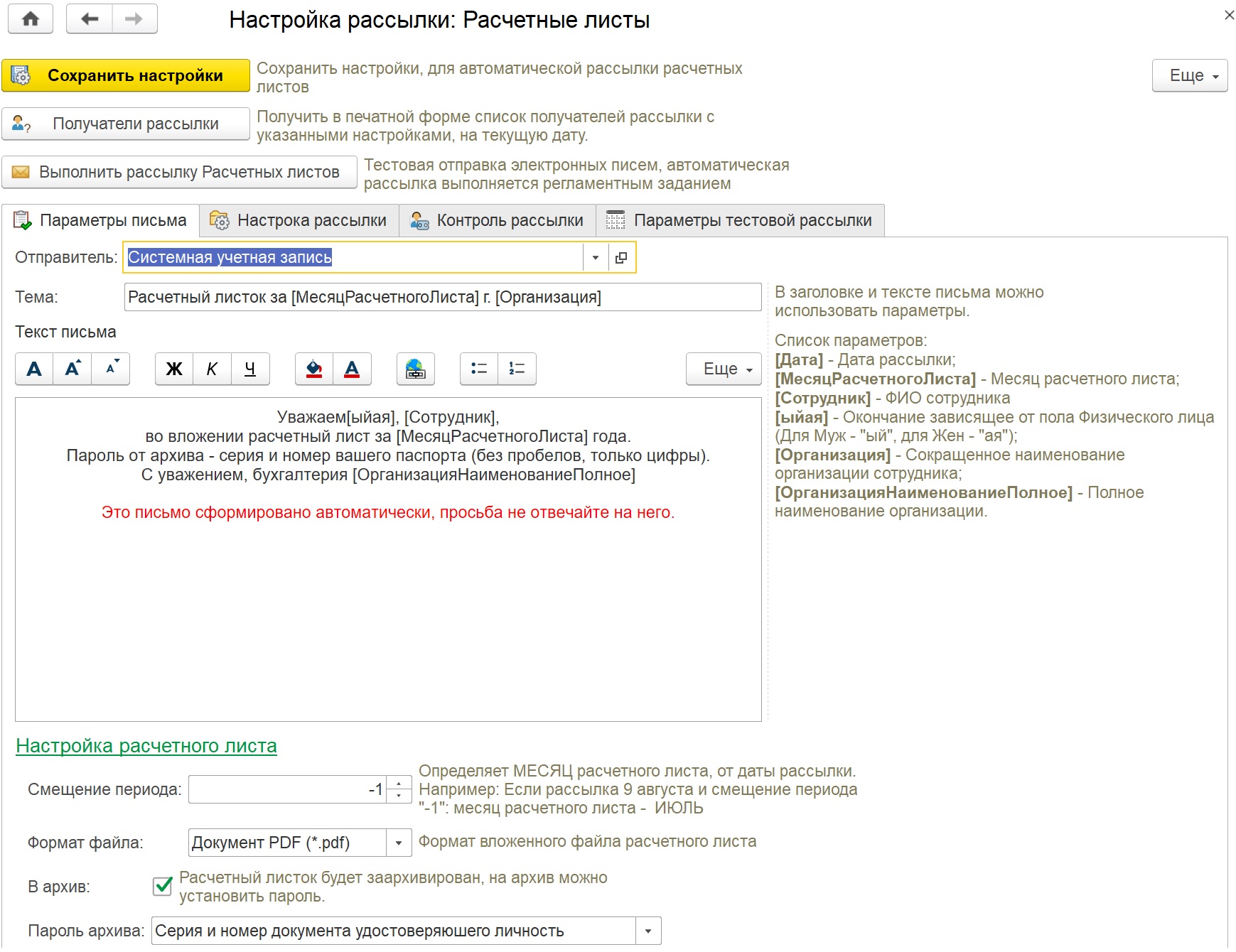This screenshot has height=952, width=1236.
Task: Pick text font color
Action: 353,369
